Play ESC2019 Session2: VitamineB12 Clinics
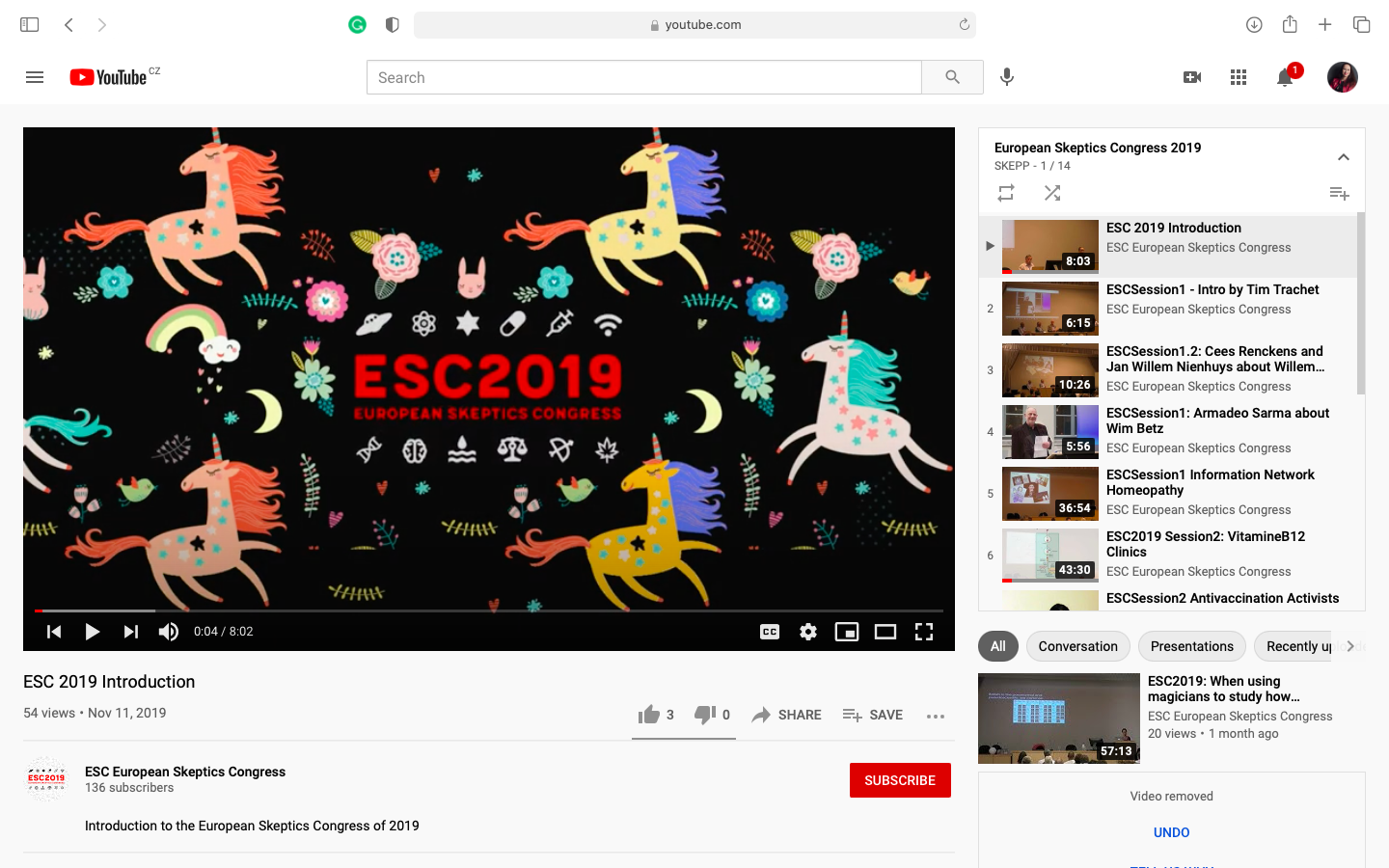 point(1167,556)
